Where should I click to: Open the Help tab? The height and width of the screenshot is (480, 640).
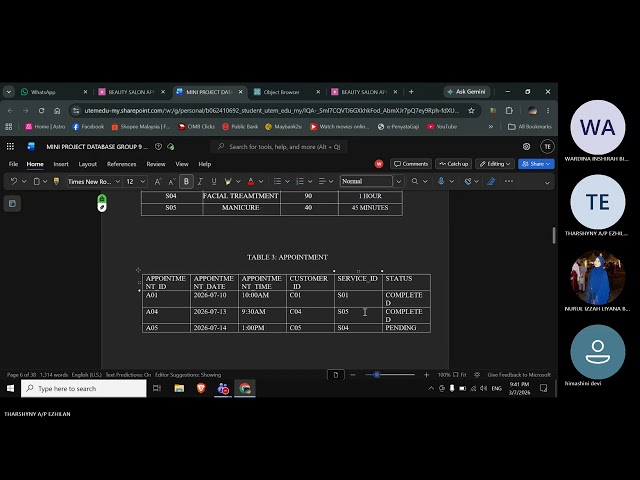tap(204, 164)
